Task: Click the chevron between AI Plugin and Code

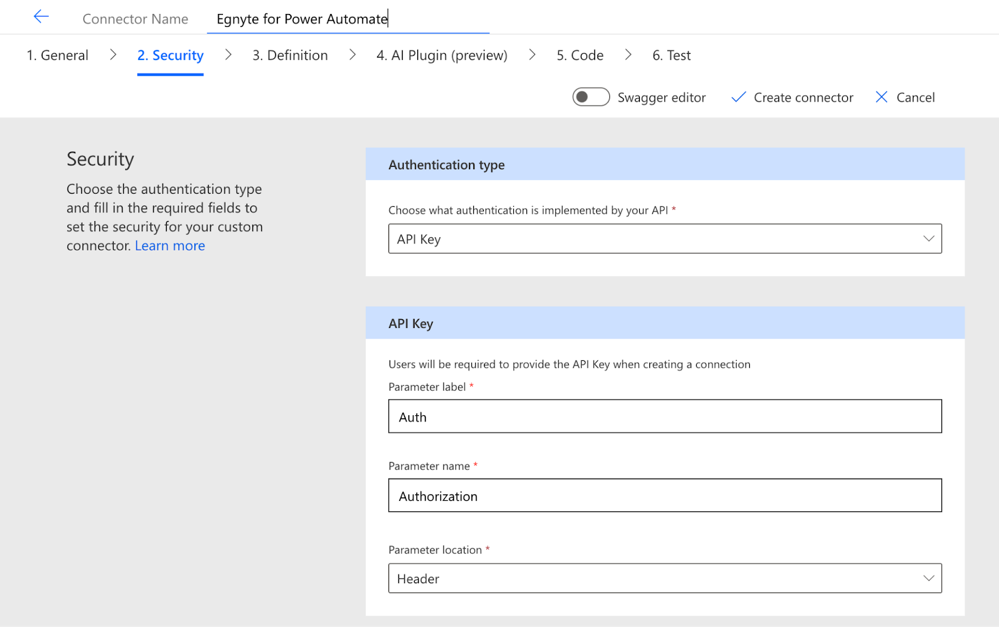Action: [532, 55]
